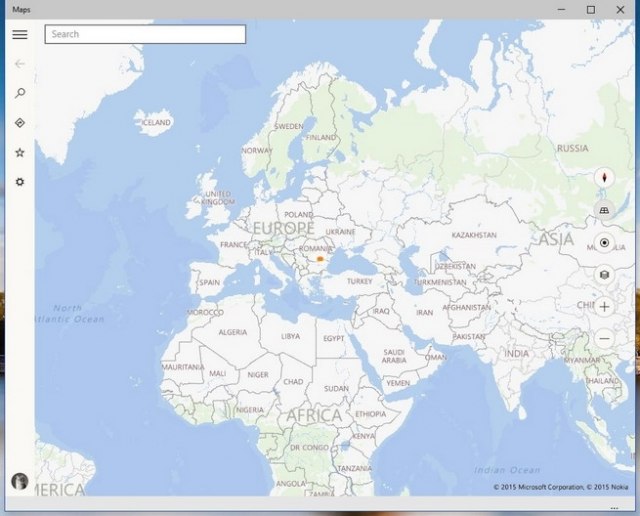
Task: Maximize the Maps window
Action: [591, 10]
